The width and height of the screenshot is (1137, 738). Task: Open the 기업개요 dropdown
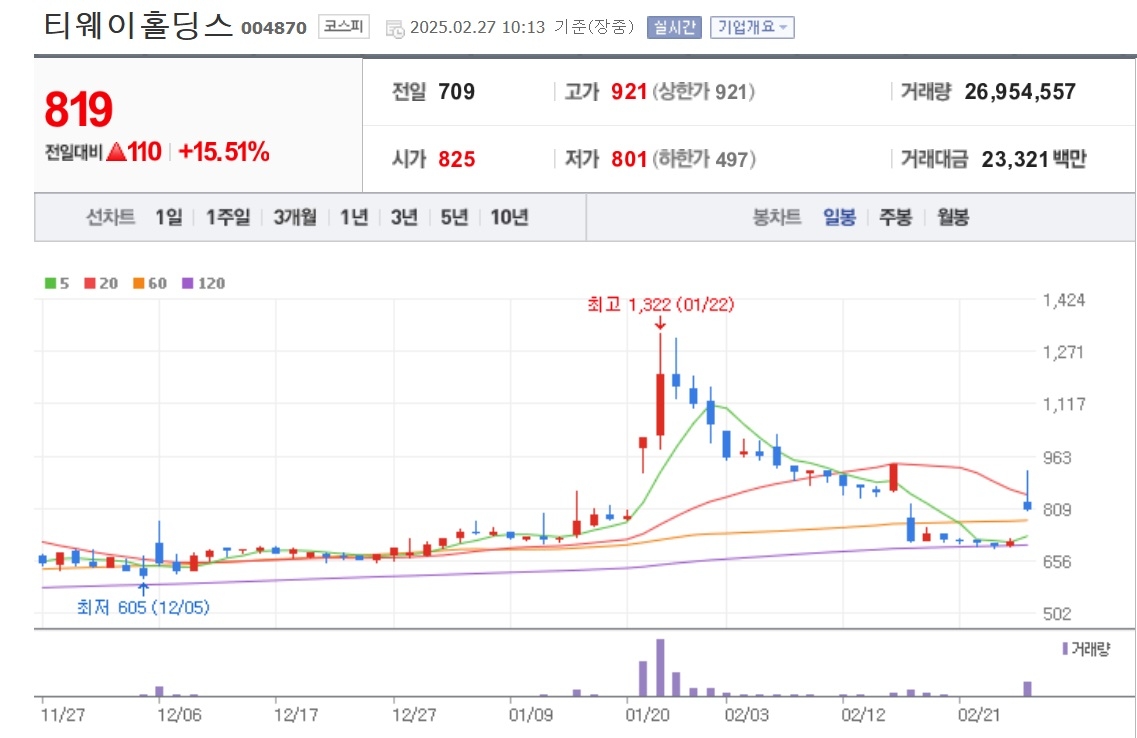(752, 28)
